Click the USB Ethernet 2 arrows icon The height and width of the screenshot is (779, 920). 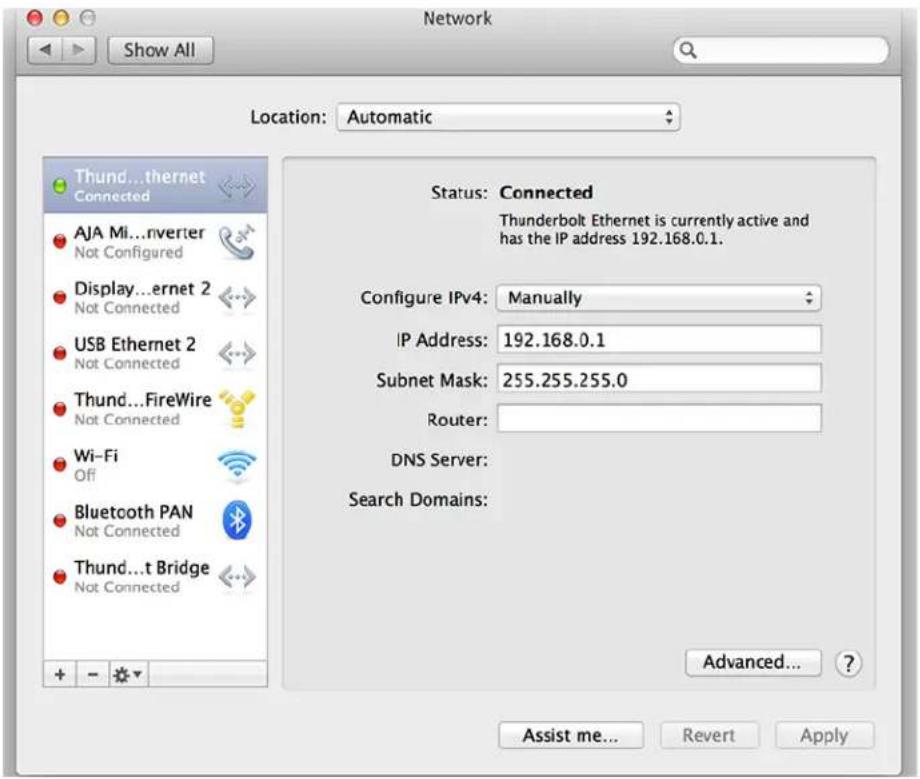tap(236, 353)
